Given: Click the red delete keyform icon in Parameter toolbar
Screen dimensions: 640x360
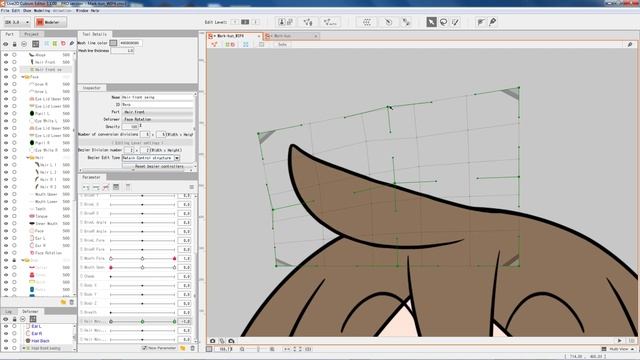Looking at the screenshot, I should click(106, 187).
